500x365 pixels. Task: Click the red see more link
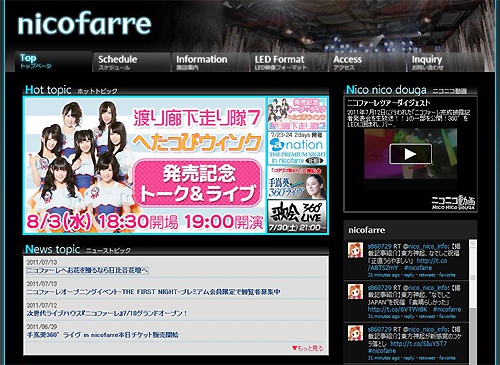tap(307, 348)
